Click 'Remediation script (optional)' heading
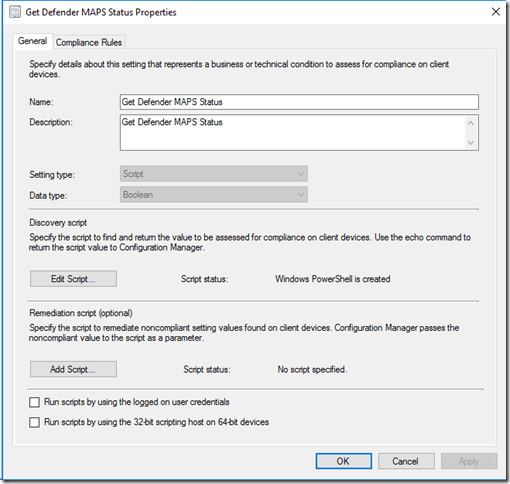 pos(81,313)
